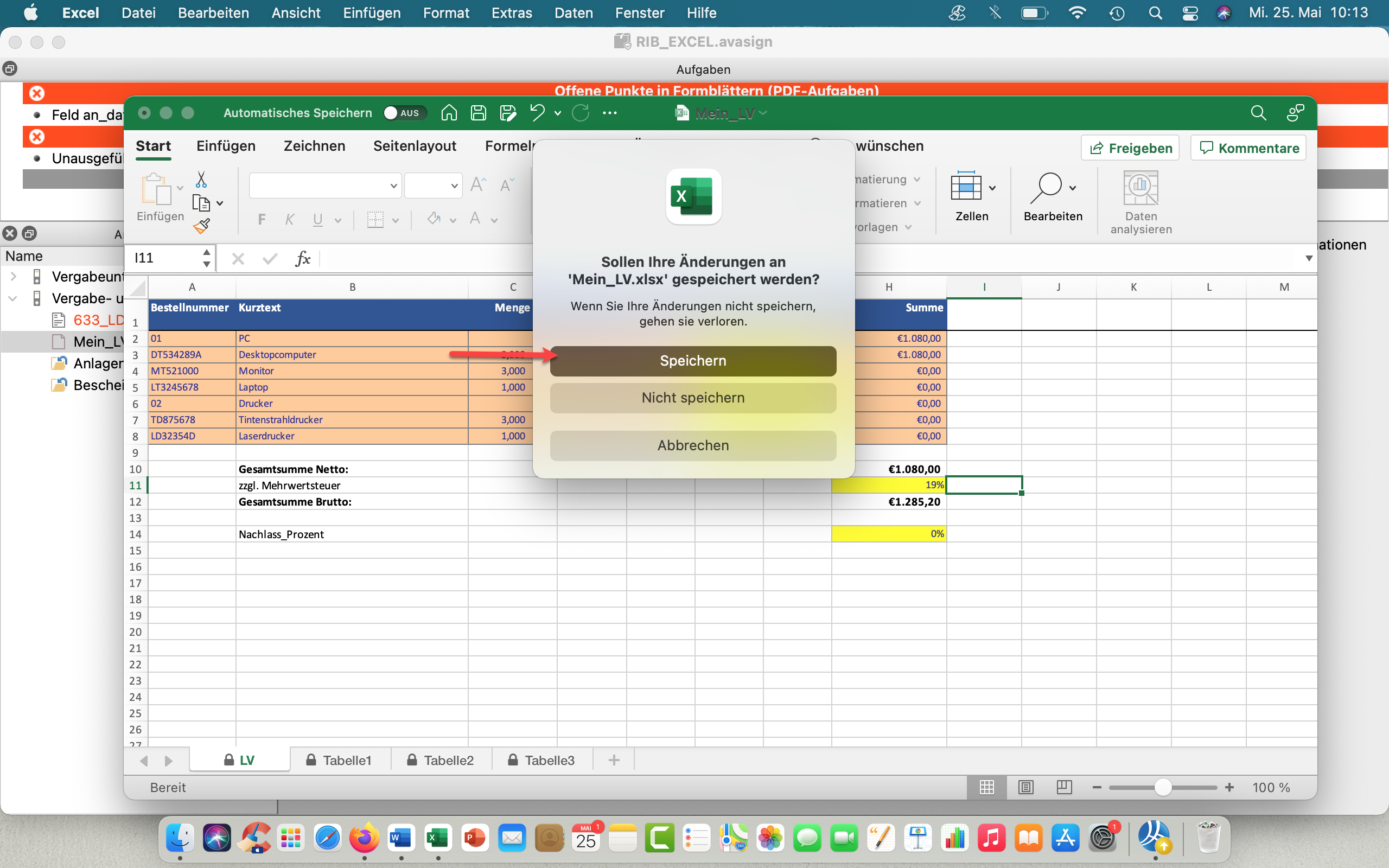This screenshot has height=868, width=1389.
Task: Click the Page Break preview icon
Action: pos(1064,788)
